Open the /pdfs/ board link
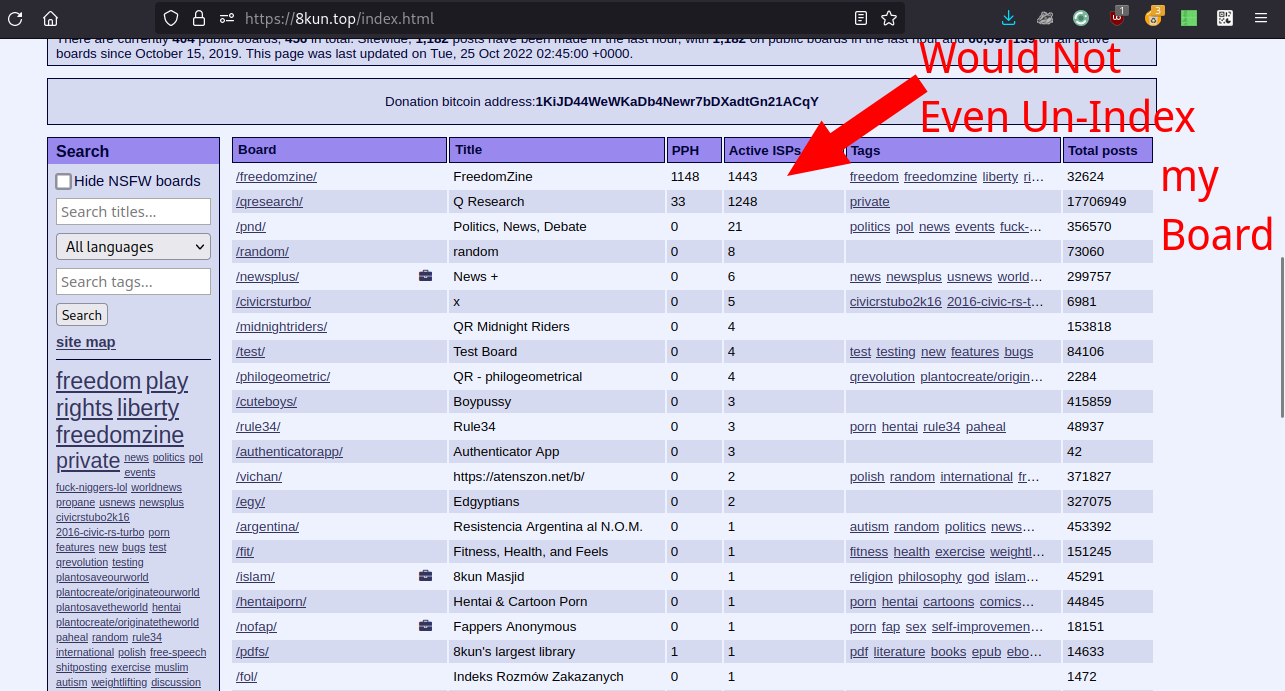1285x691 pixels. [x=252, y=652]
